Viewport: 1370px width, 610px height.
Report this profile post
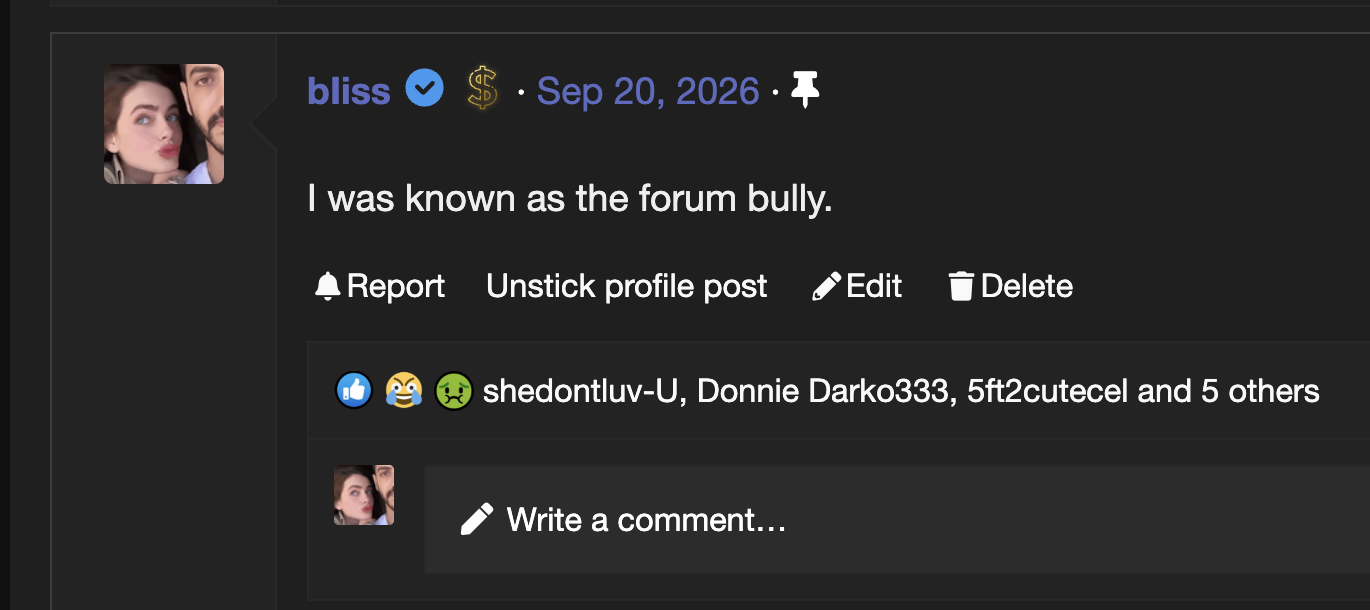point(380,287)
